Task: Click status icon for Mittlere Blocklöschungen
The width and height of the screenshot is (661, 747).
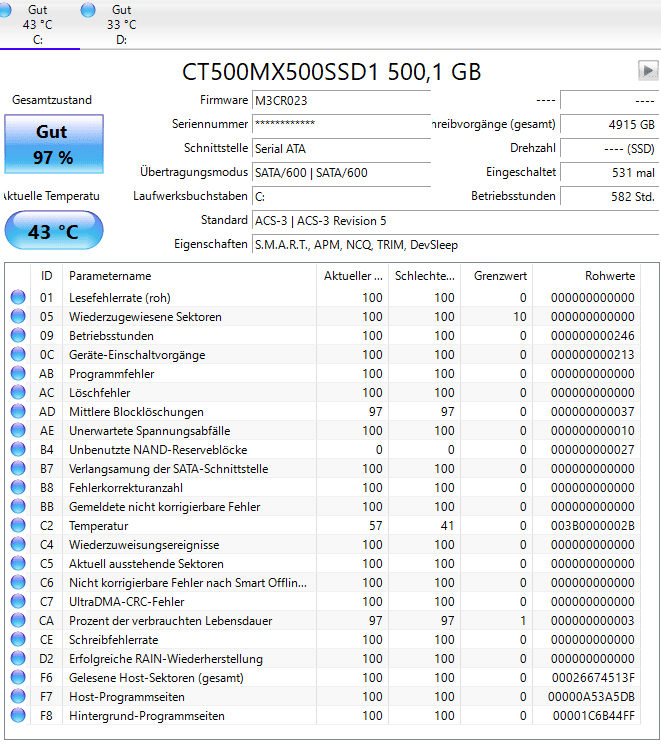Action: (18, 412)
